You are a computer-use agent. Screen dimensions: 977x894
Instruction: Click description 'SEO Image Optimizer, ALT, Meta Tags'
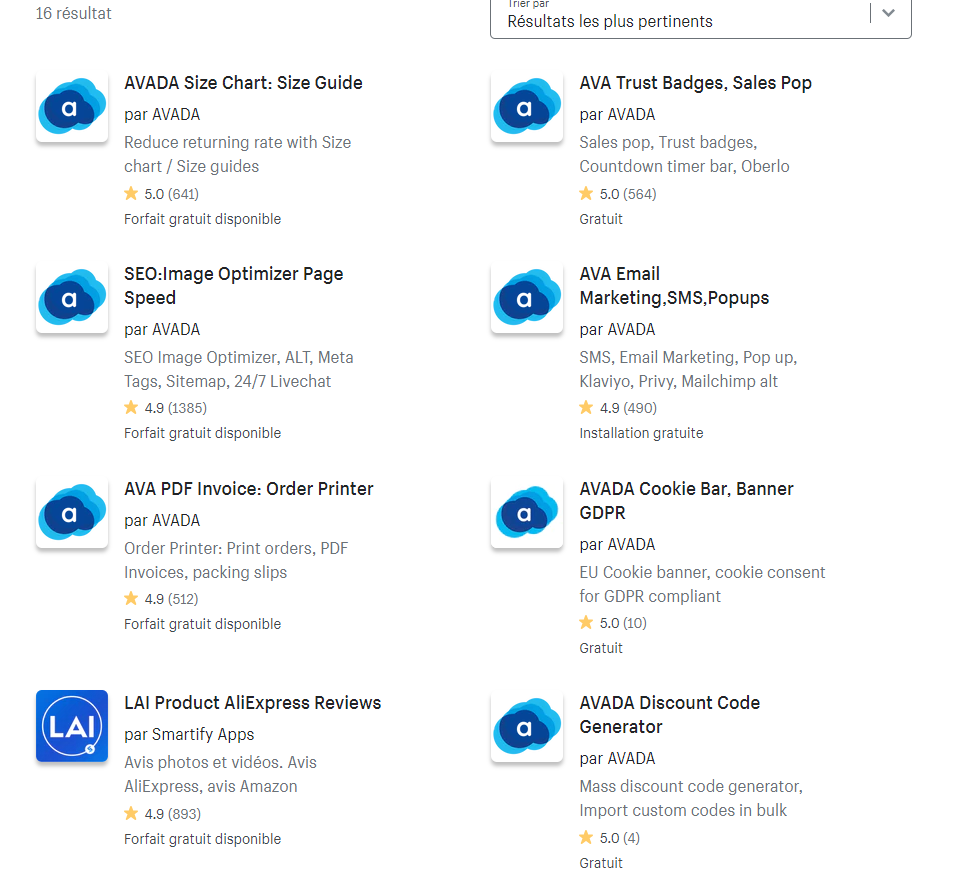tap(239, 369)
